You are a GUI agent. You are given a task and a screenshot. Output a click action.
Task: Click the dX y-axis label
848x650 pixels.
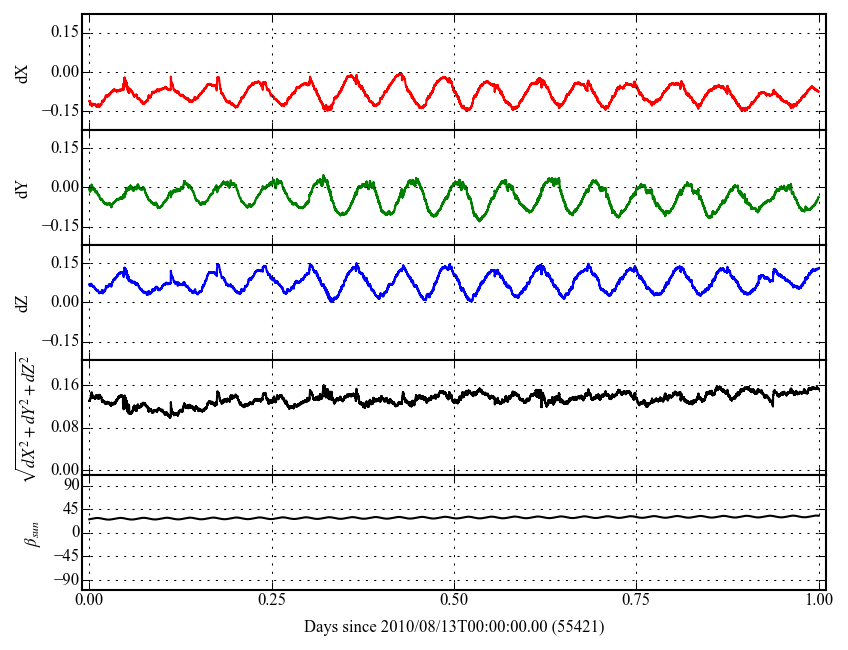click(x=24, y=72)
